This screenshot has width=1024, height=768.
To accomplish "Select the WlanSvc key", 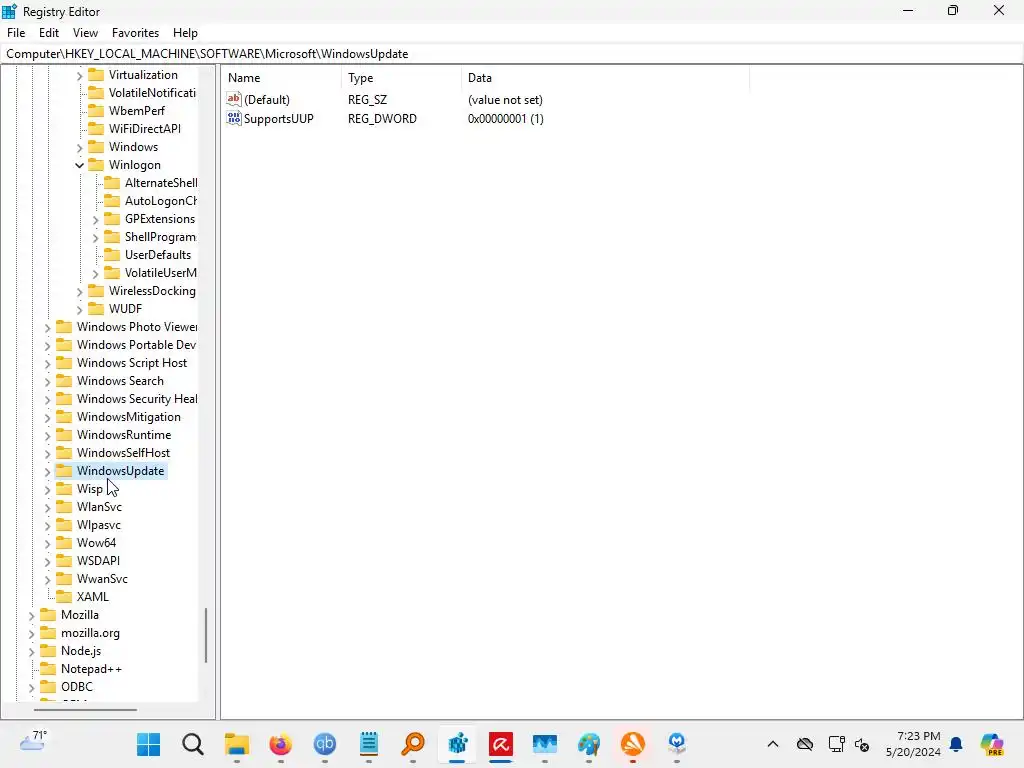I will click(x=99, y=507).
